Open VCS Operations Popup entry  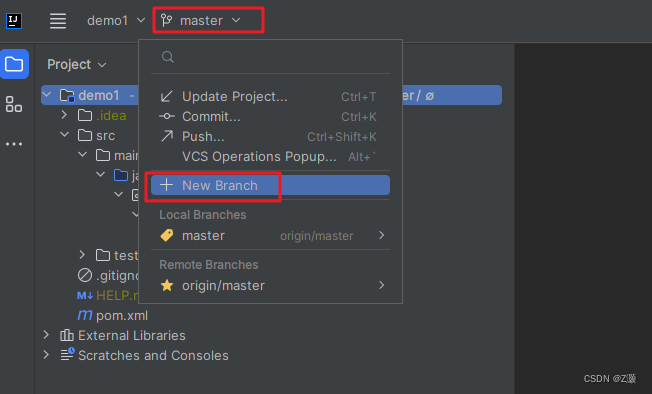(270, 156)
